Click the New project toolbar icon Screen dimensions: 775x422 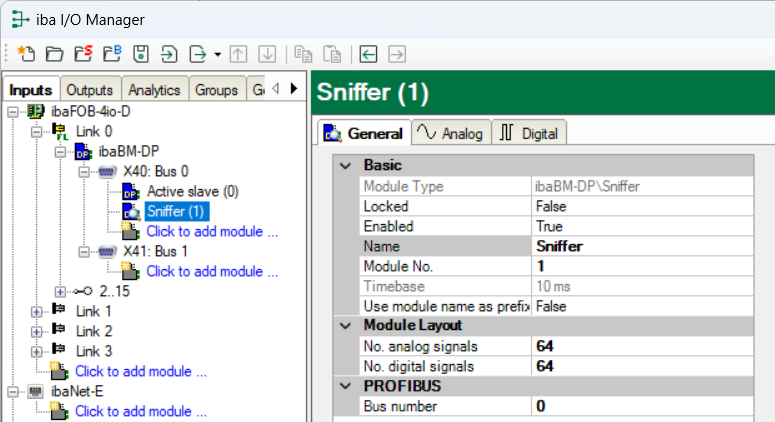(26, 53)
